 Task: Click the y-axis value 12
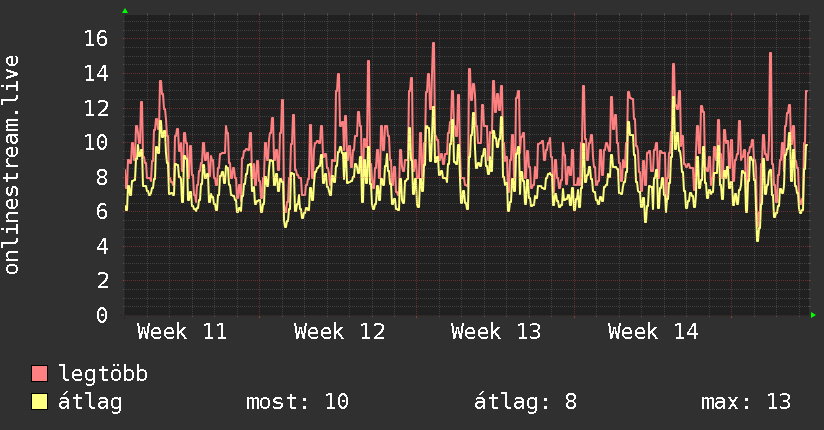coord(96,108)
